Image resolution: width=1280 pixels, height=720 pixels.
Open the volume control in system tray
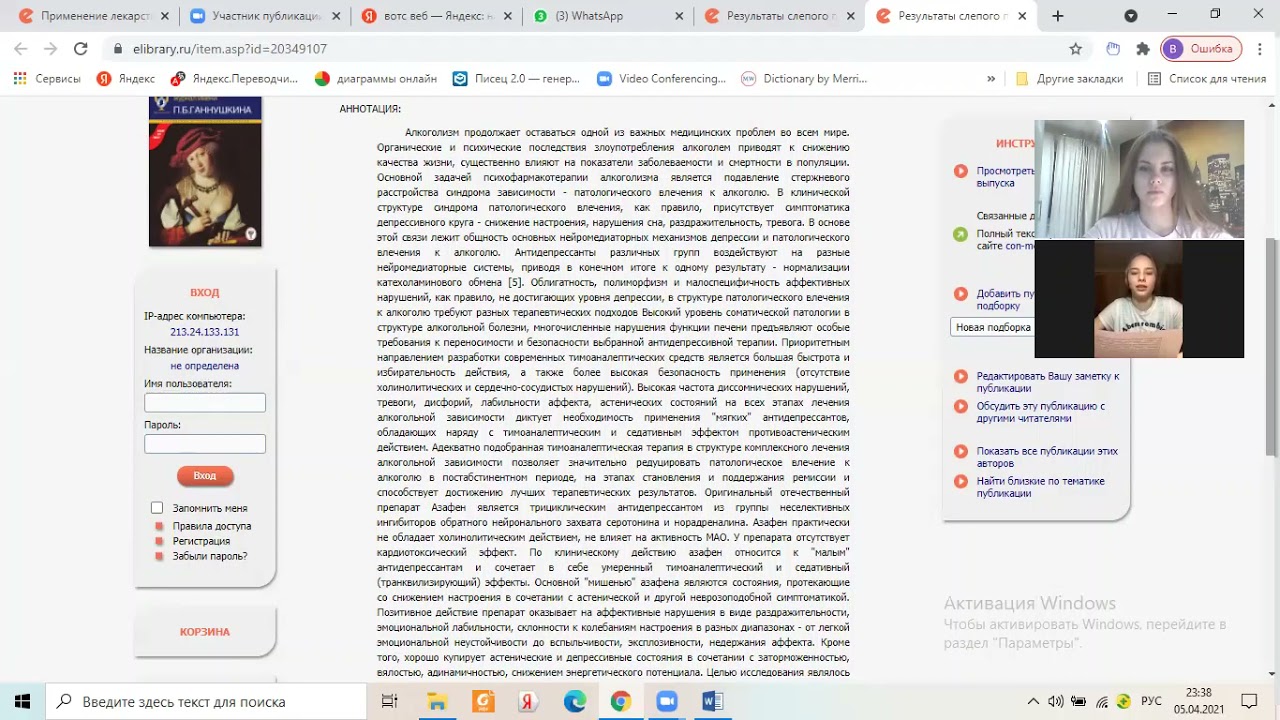[1056, 702]
